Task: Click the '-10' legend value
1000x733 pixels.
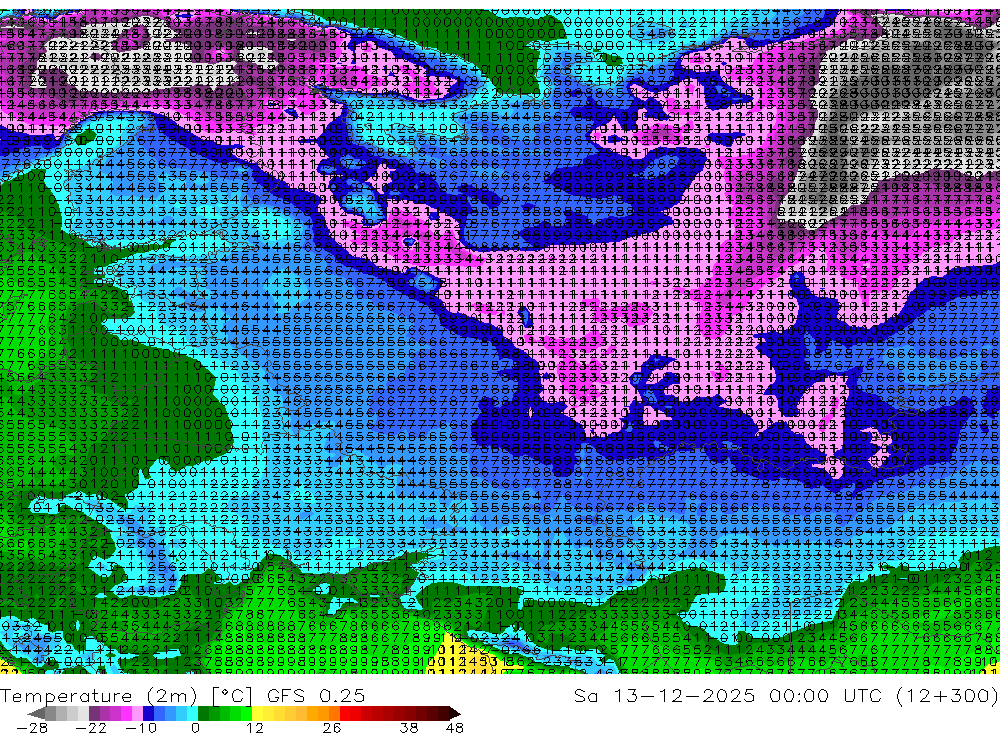Action: tap(141, 728)
